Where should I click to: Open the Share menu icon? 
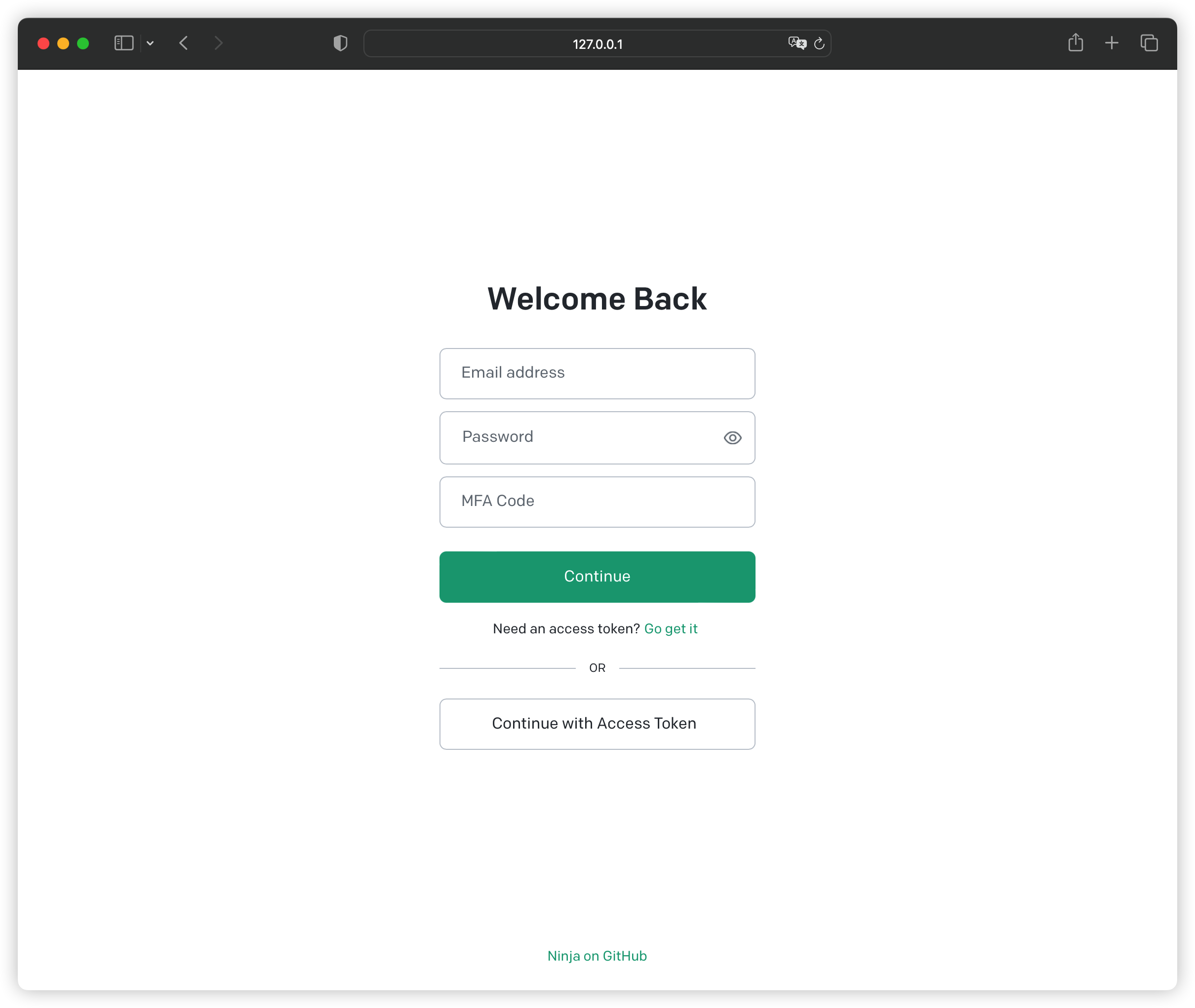point(1075,43)
